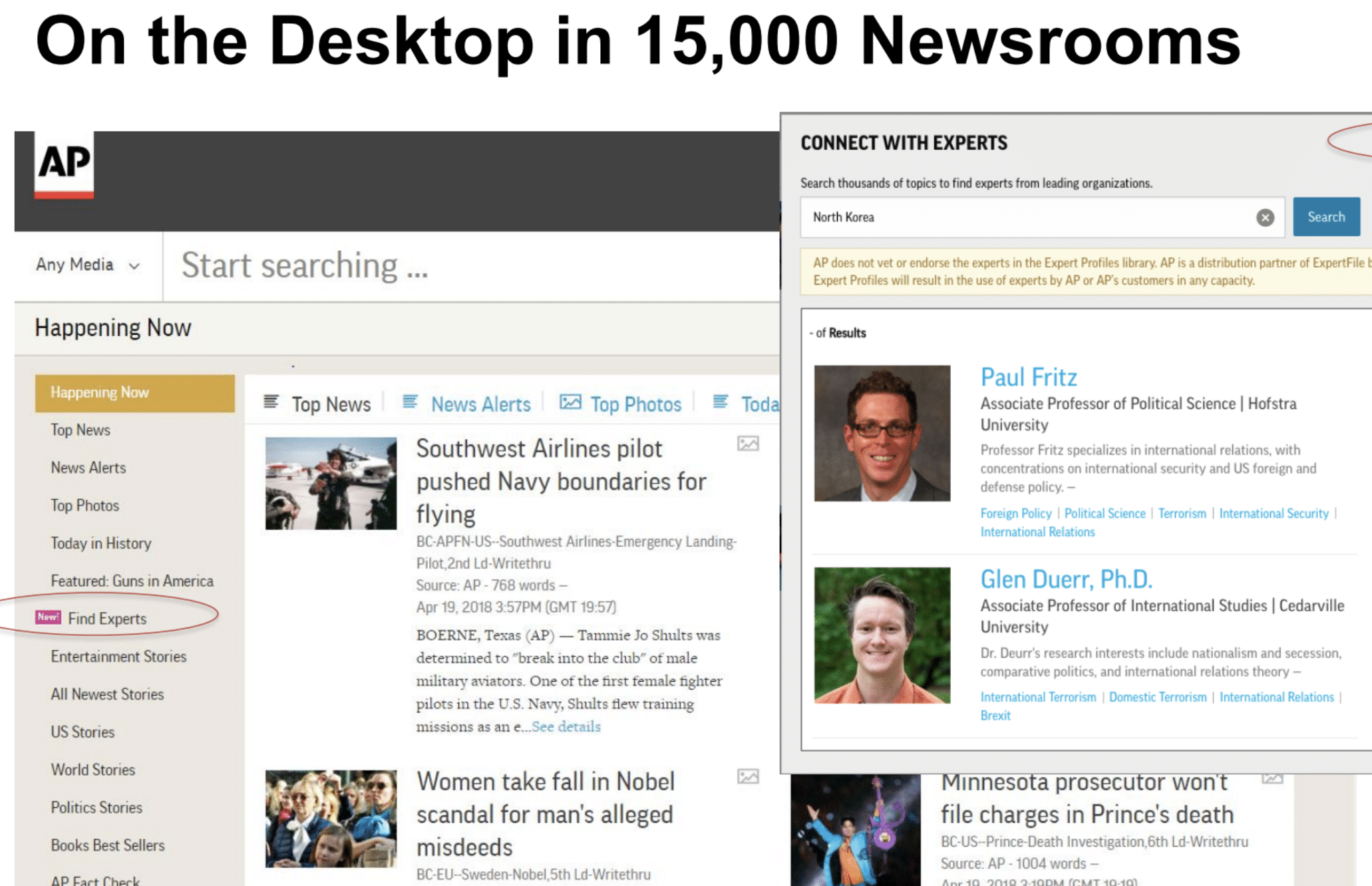Click the News Alerts list icon

tap(410, 402)
